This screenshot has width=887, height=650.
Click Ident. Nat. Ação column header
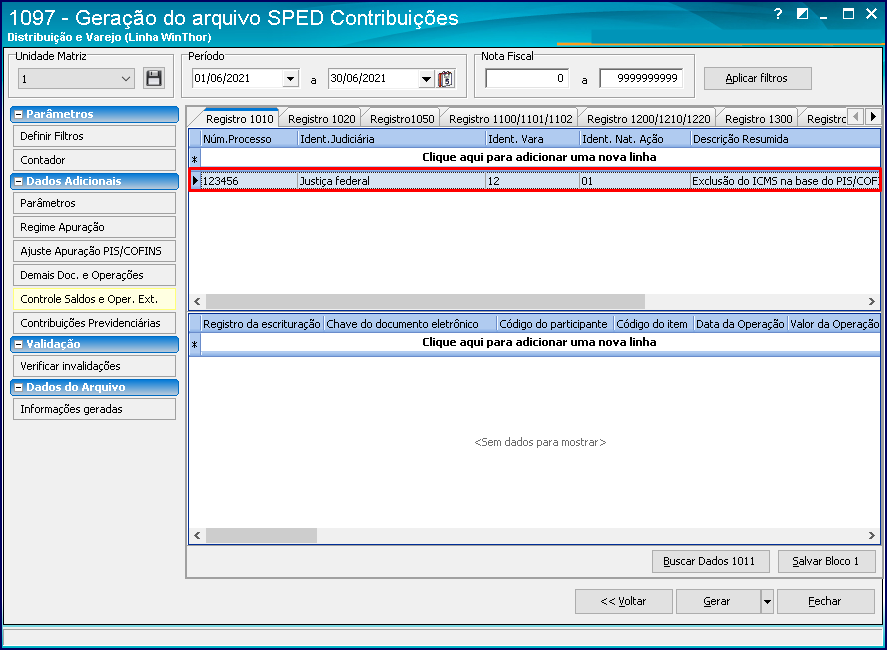[x=635, y=139]
